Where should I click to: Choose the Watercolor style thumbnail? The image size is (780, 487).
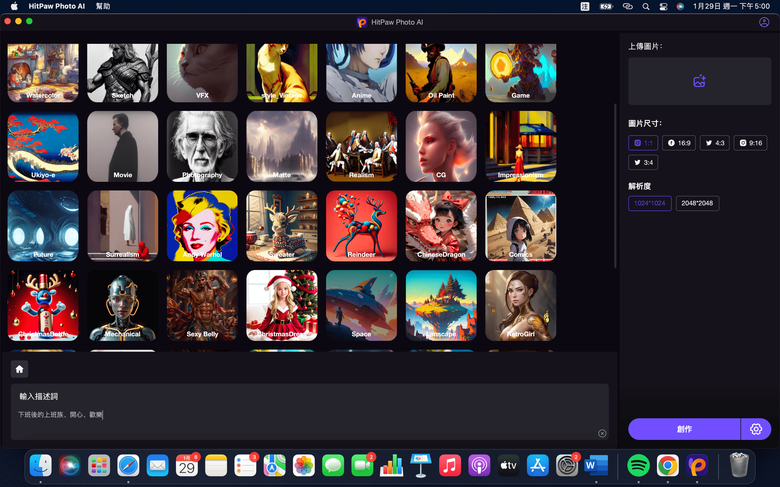[x=43, y=73]
